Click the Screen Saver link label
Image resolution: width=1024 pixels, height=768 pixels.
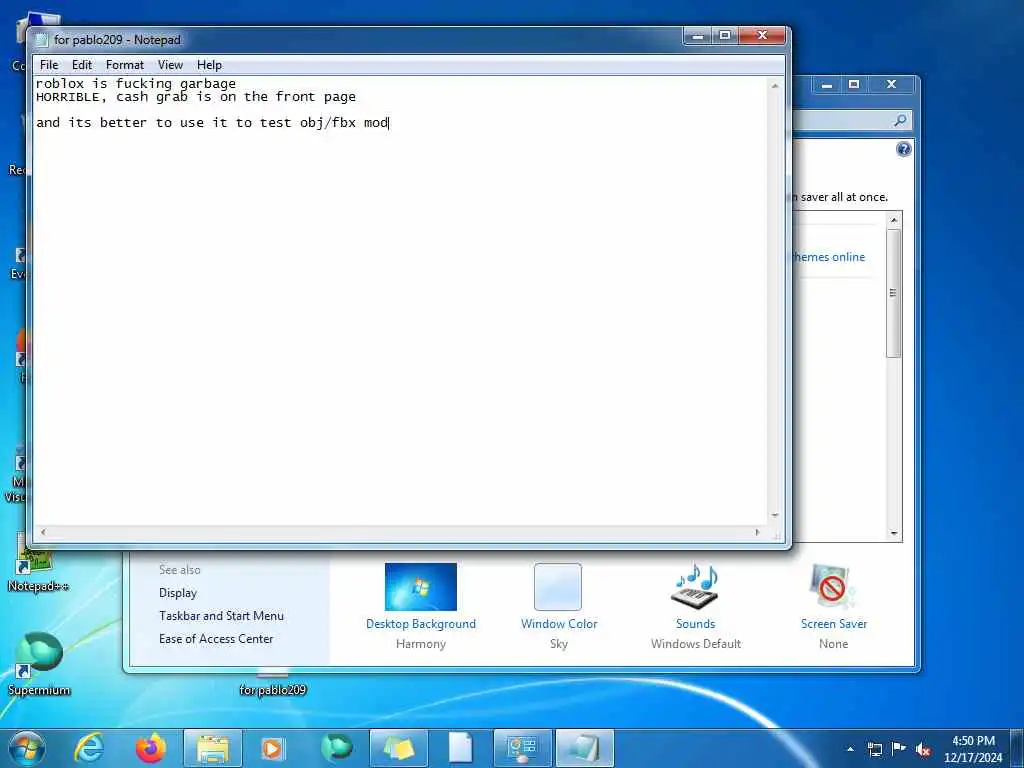(834, 624)
